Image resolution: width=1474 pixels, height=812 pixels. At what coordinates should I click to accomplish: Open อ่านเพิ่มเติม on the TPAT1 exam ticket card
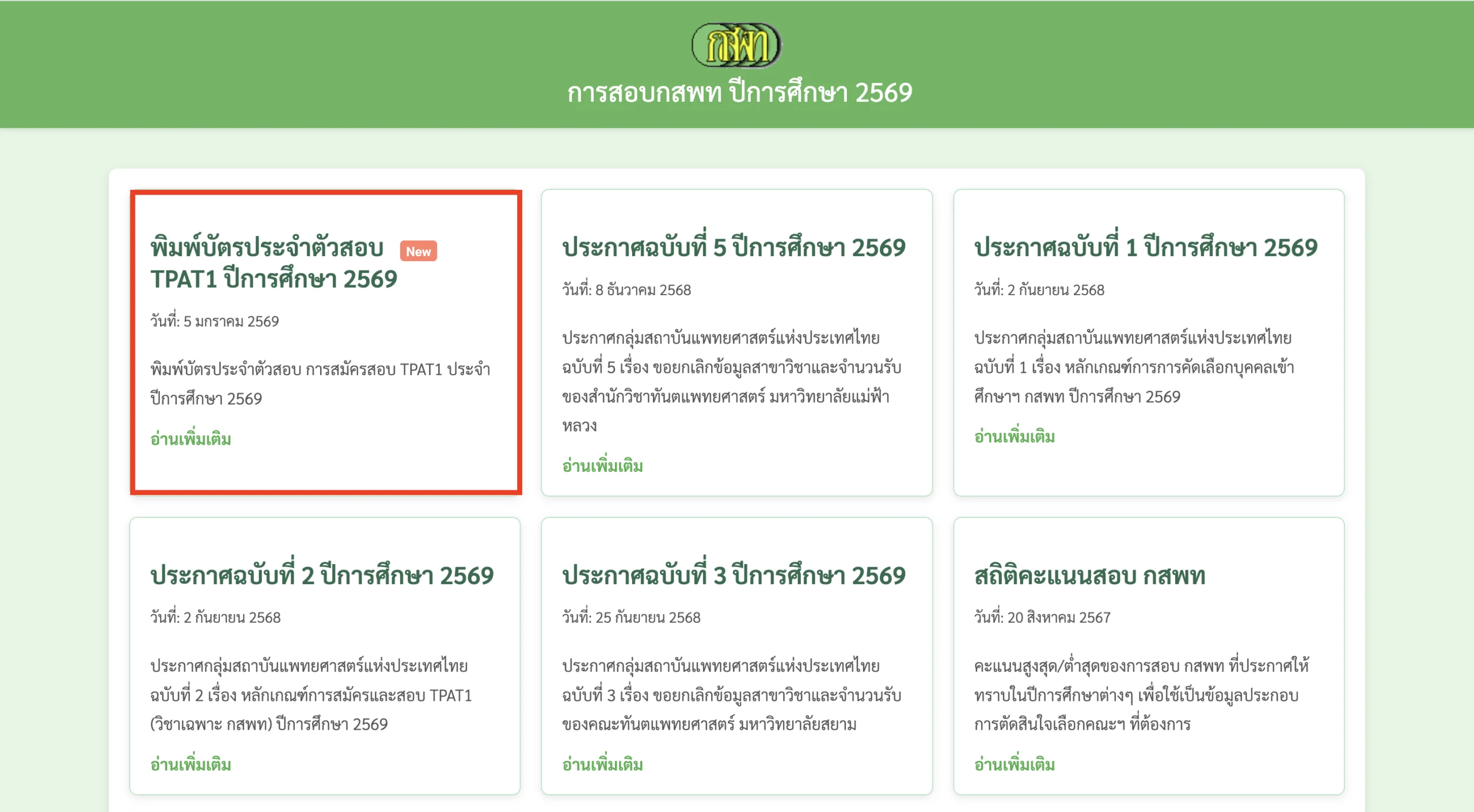point(190,440)
